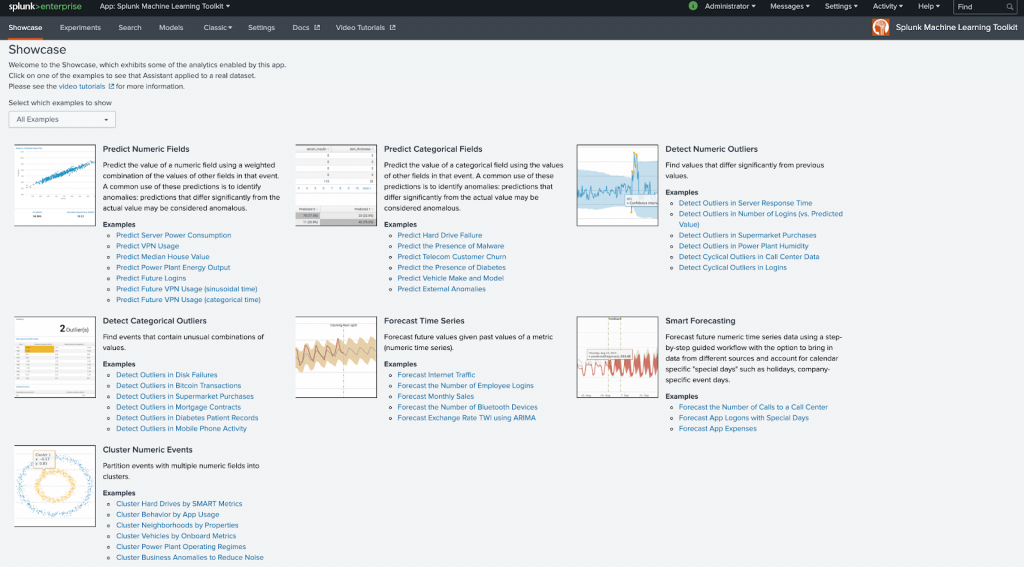Open Settings in the app navigation bar
Image resolution: width=1024 pixels, height=567 pixels.
(261, 27)
